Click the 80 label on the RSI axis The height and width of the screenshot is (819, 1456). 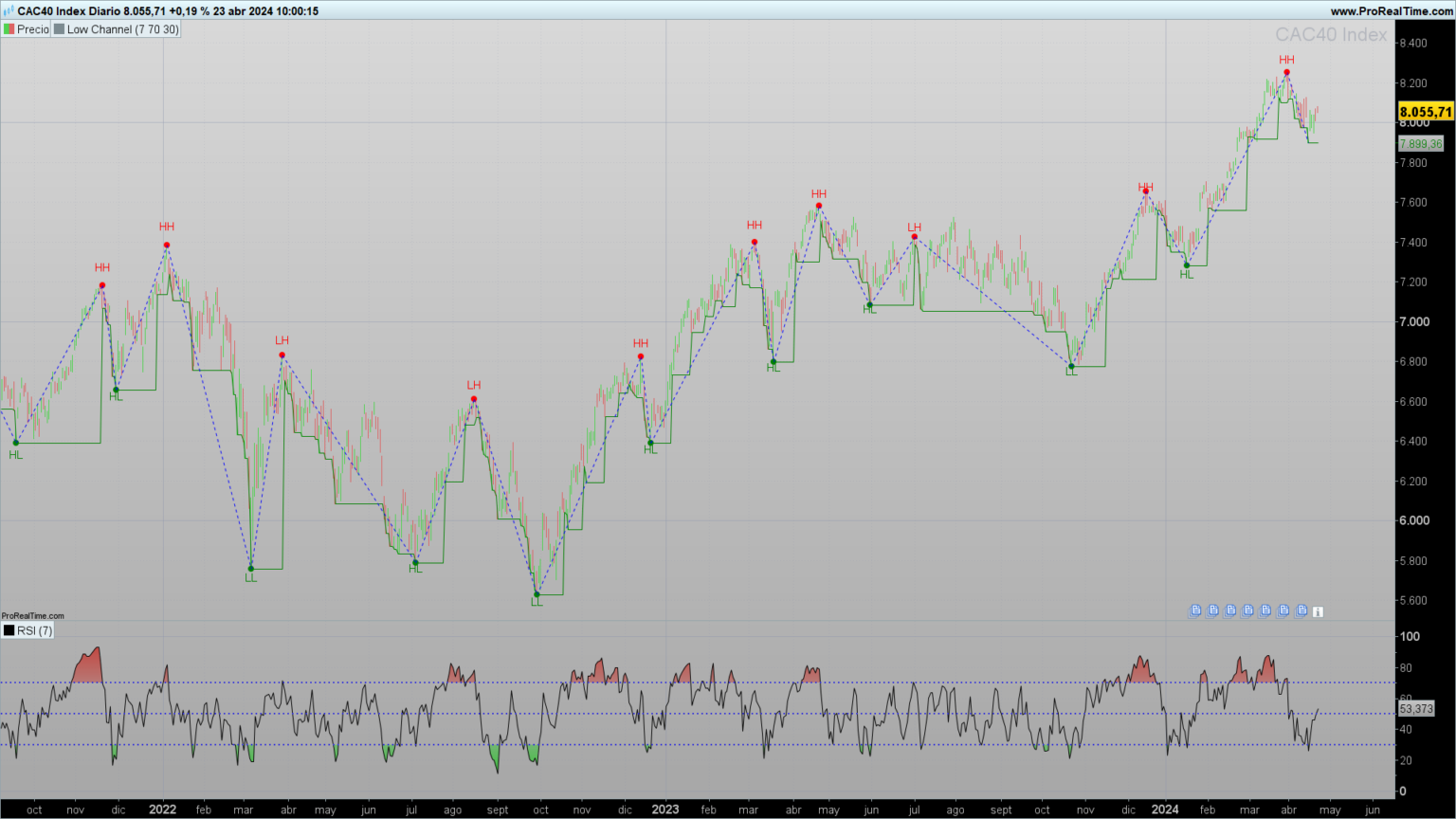1407,668
